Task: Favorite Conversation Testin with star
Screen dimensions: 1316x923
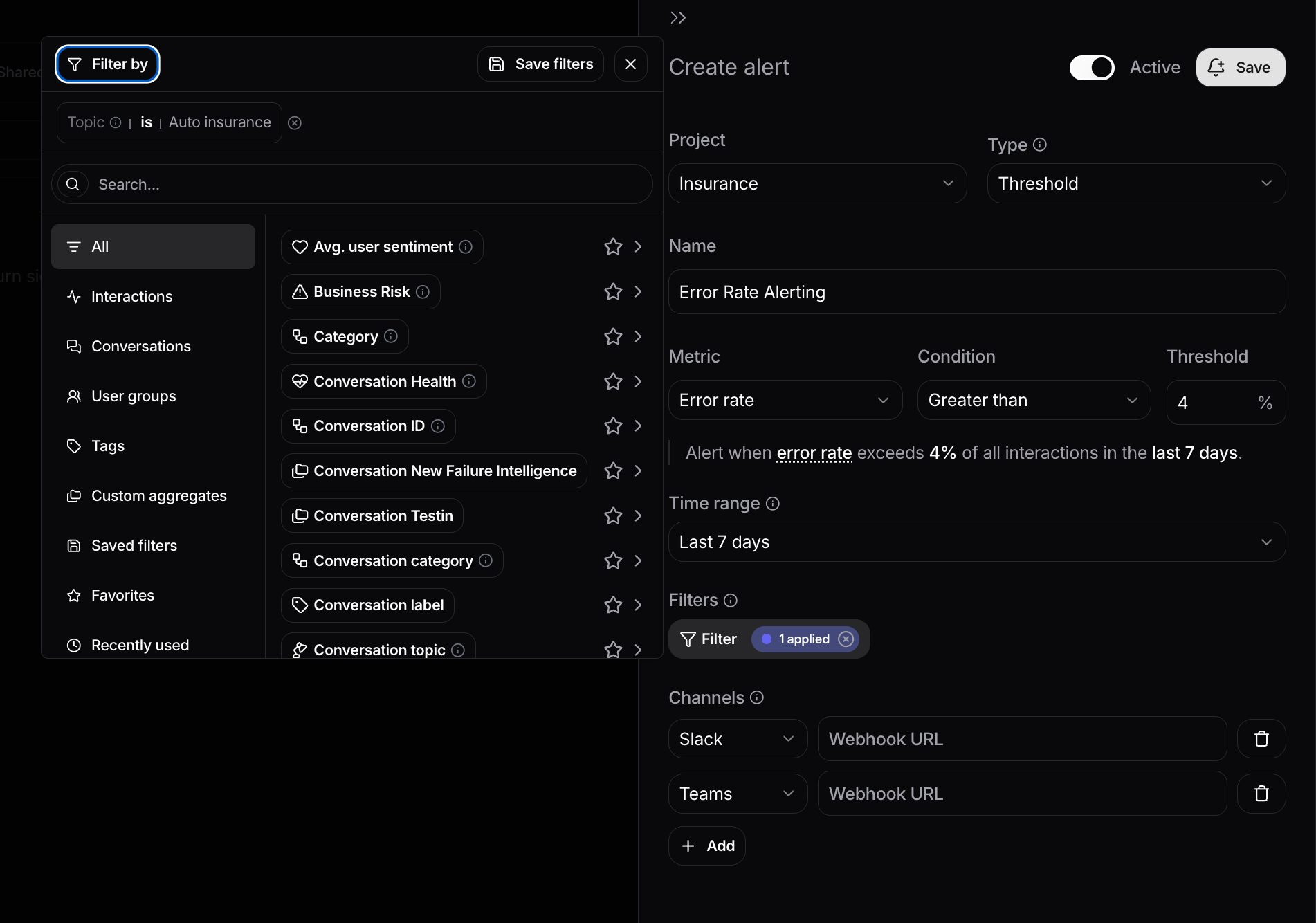Action: point(613,516)
